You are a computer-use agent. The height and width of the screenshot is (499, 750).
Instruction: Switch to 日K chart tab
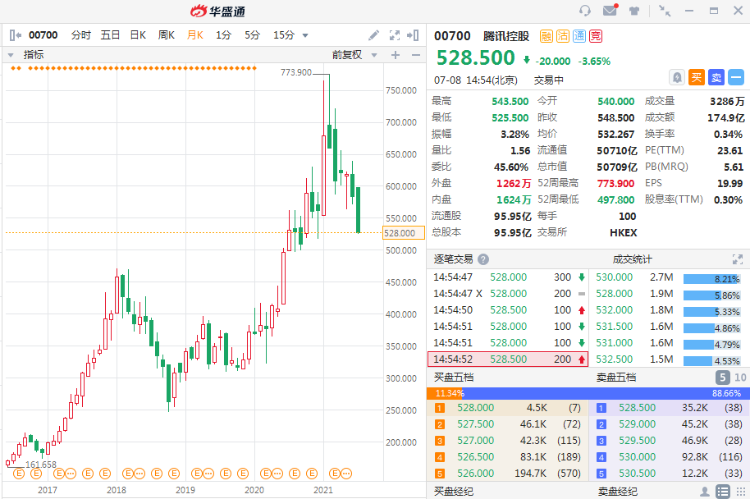(x=138, y=35)
